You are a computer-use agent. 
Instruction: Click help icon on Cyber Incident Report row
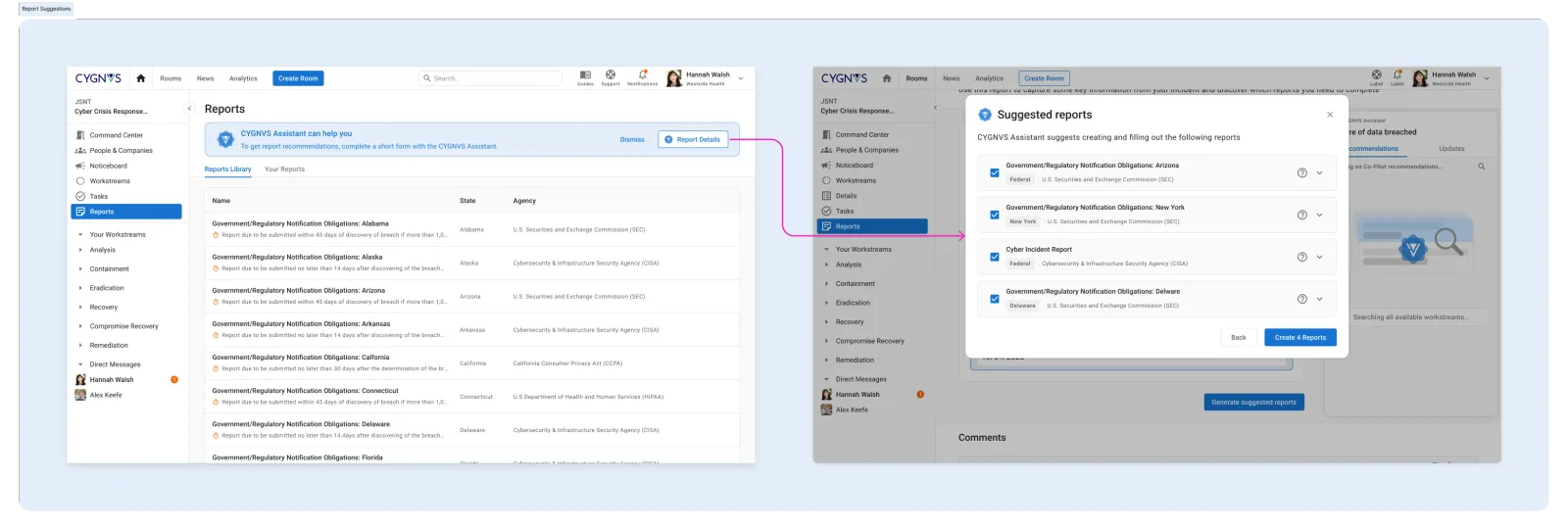[1301, 257]
